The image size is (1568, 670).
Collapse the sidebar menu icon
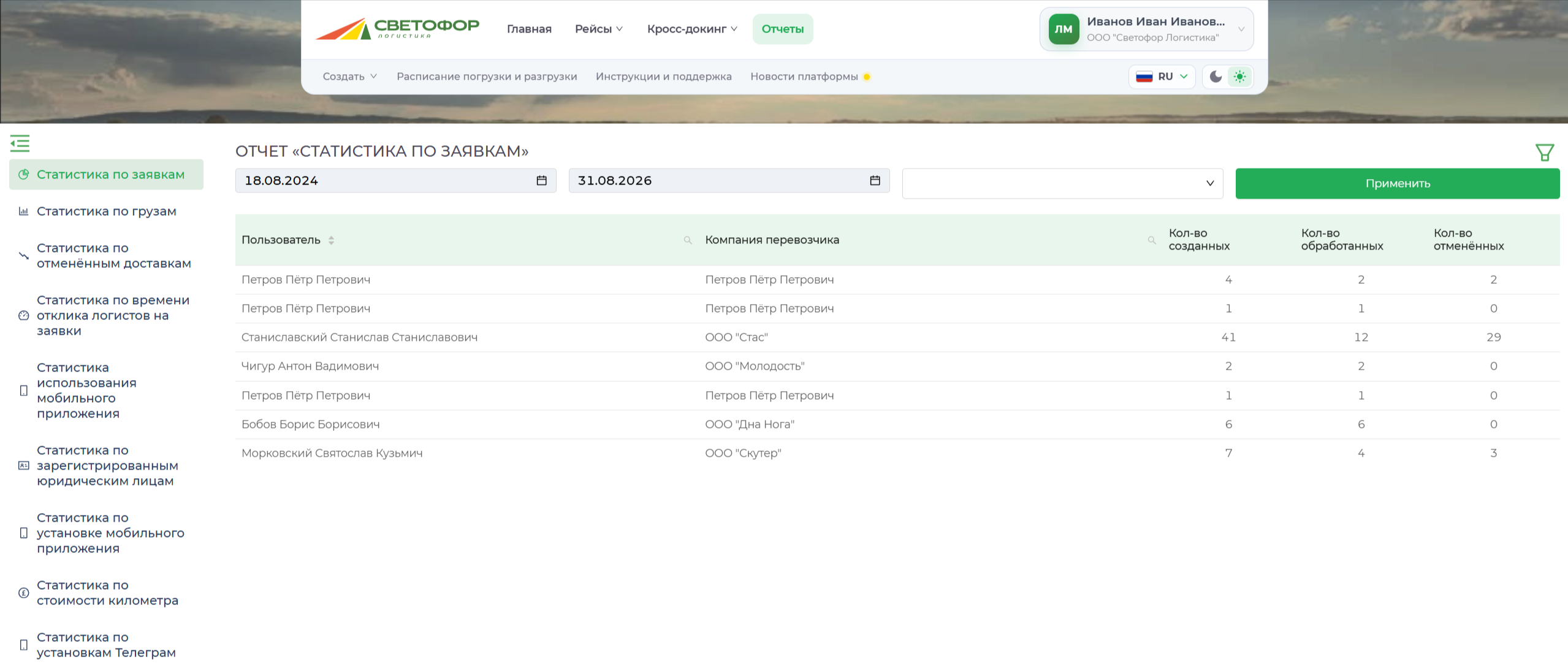20,143
